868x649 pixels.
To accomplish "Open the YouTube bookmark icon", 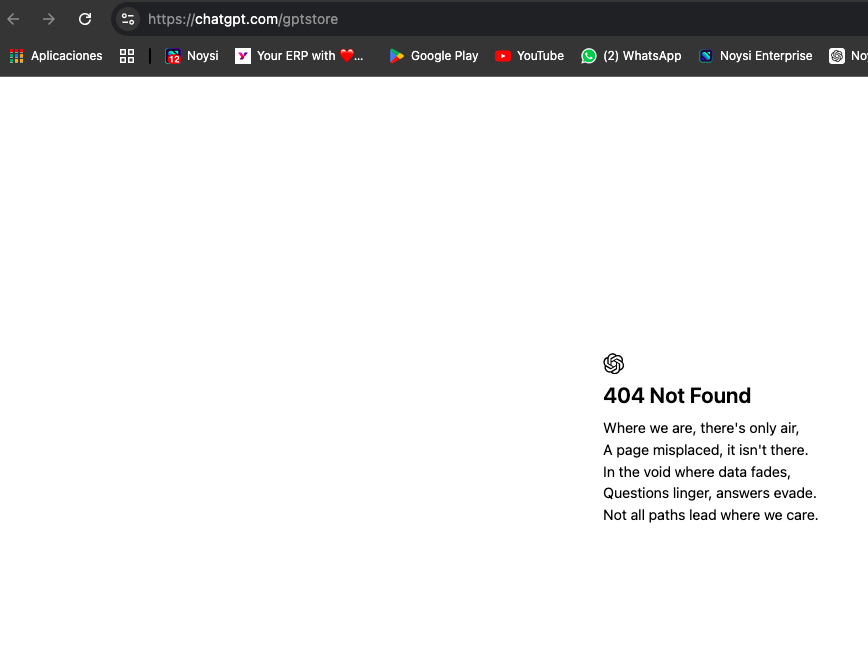I will pos(503,56).
